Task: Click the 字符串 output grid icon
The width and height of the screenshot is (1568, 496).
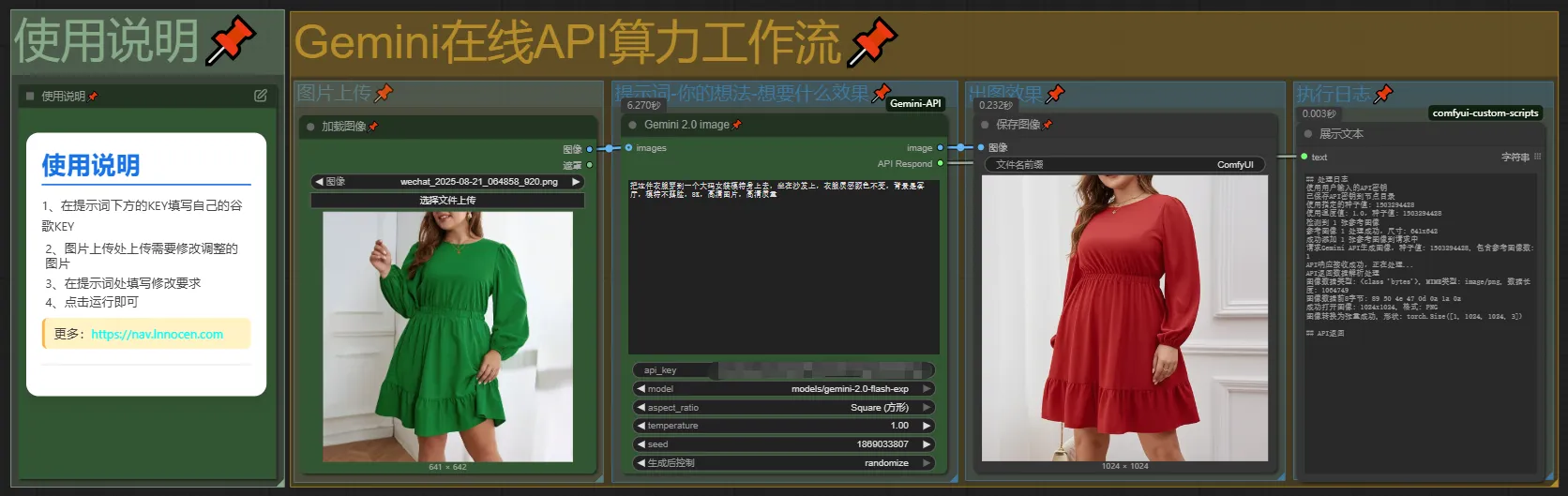Action: click(1537, 158)
